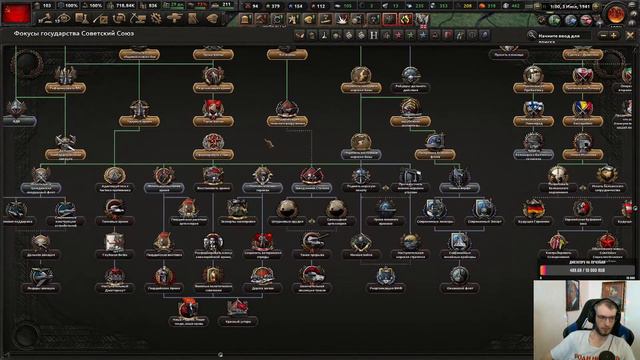Open the Construction crane screen

[x=138, y=18]
